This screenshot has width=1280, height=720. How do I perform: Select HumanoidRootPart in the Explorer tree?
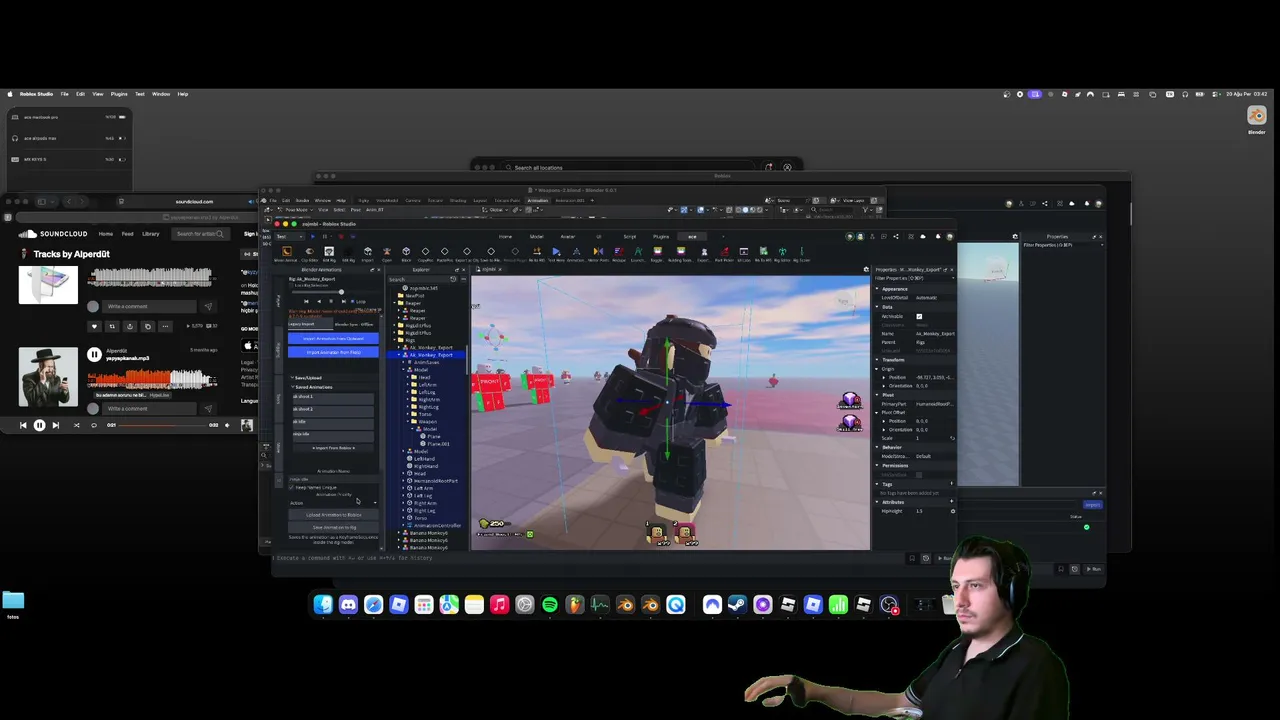pos(436,481)
